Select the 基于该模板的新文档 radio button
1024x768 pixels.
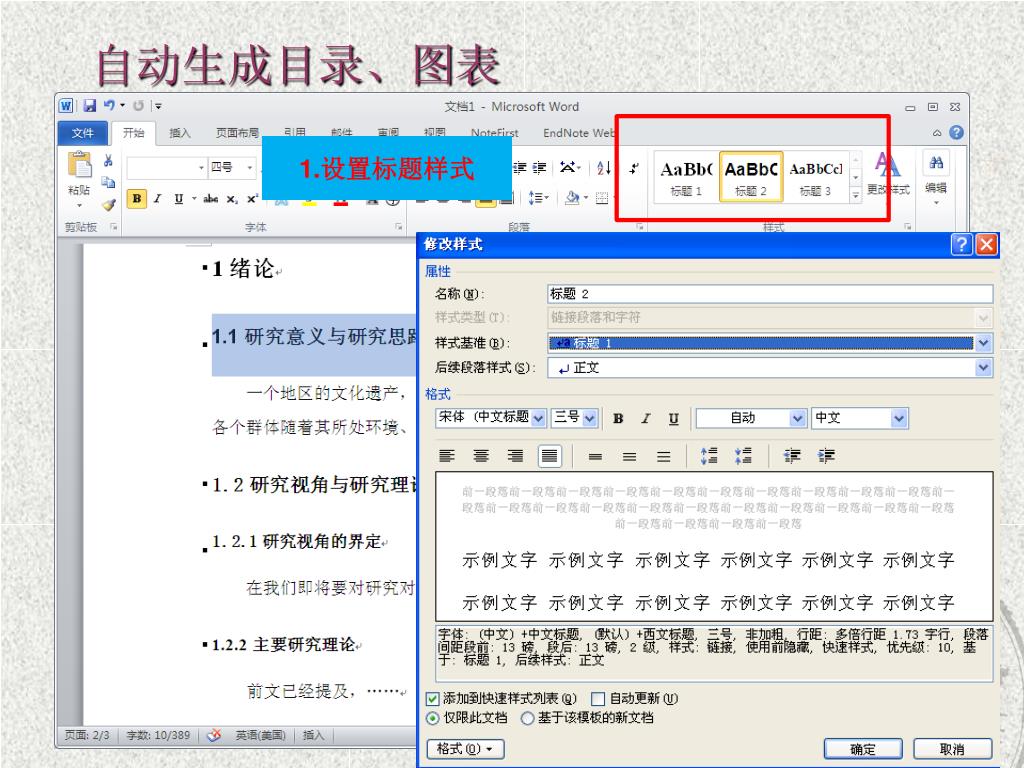tap(527, 718)
